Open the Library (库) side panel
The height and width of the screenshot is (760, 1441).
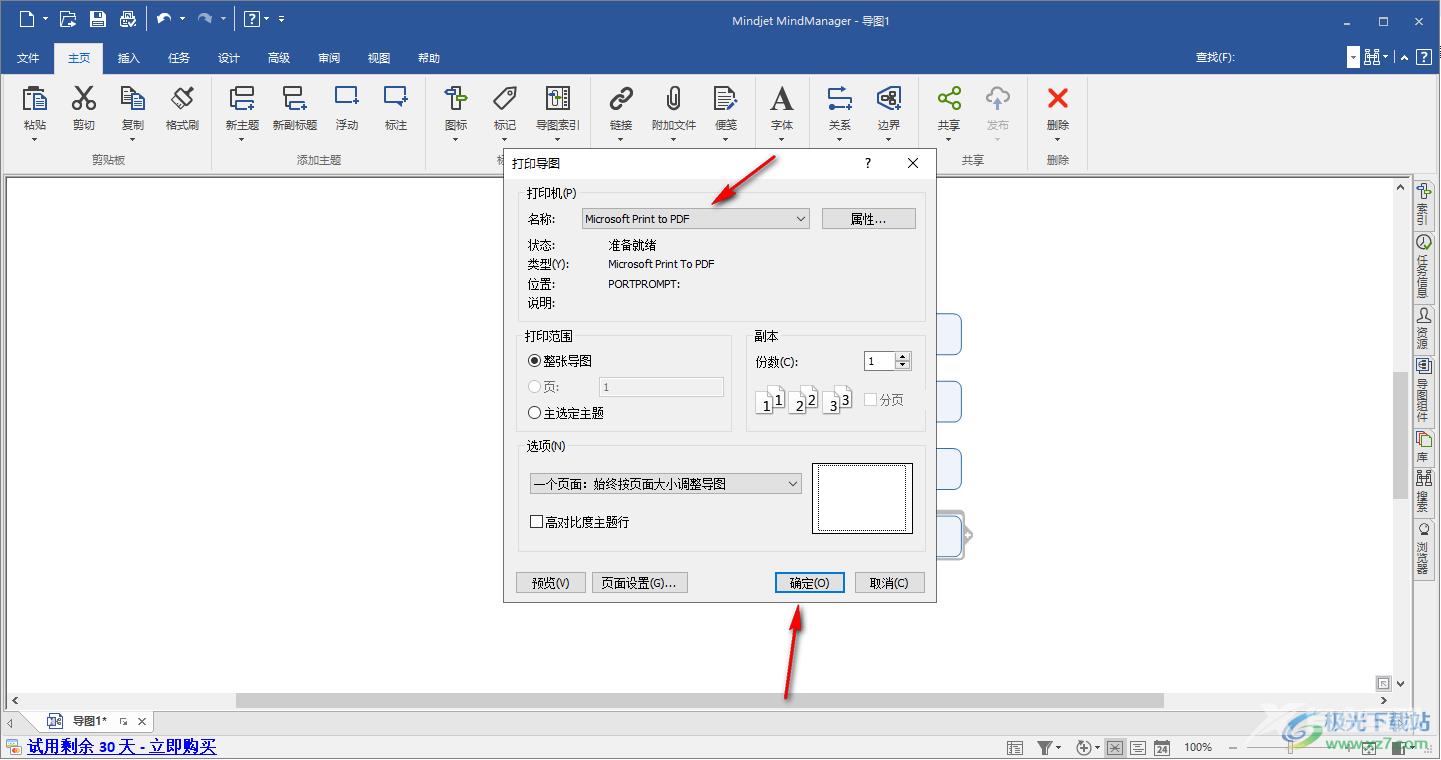click(x=1423, y=446)
